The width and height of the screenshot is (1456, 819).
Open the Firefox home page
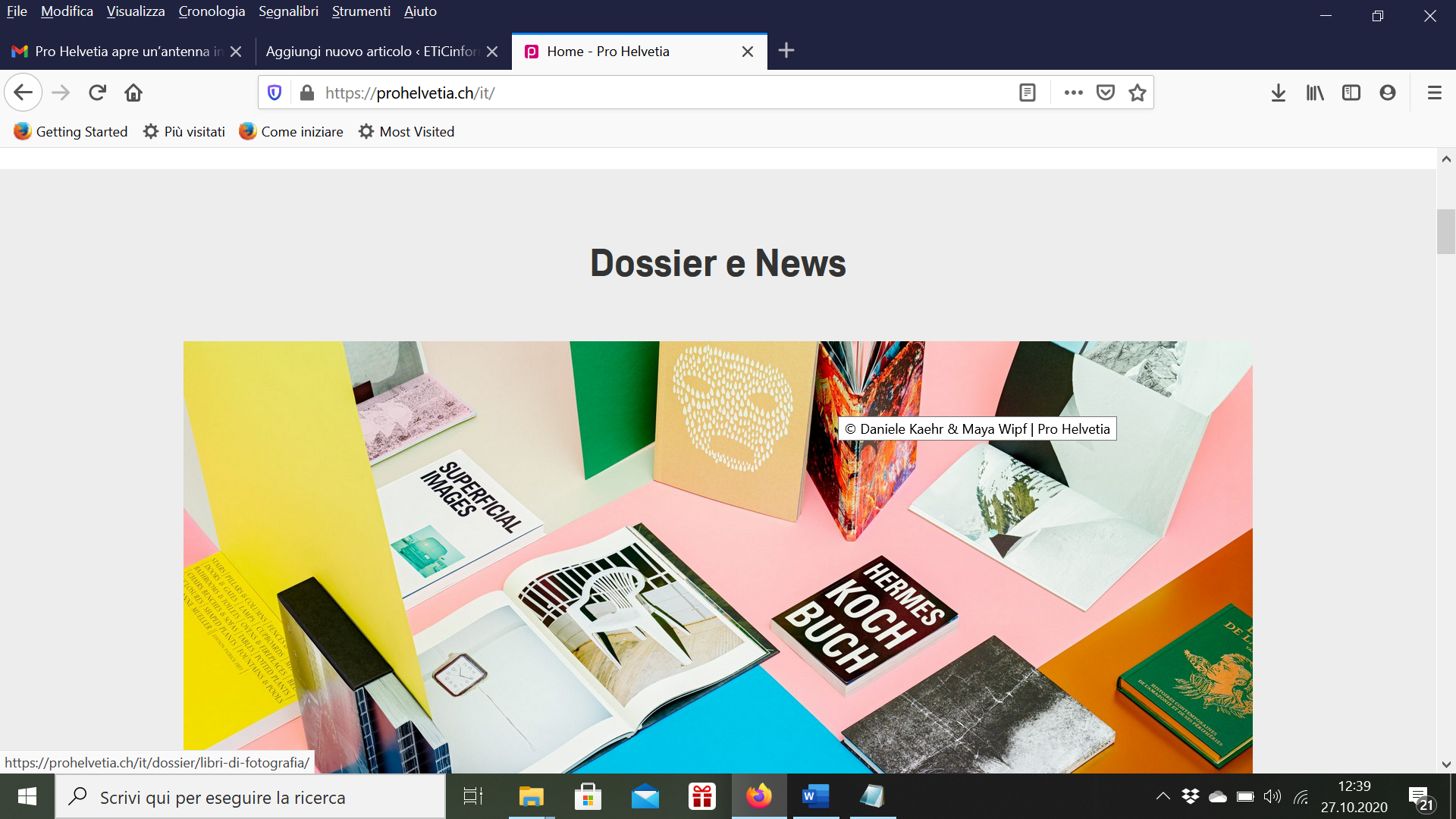click(133, 93)
